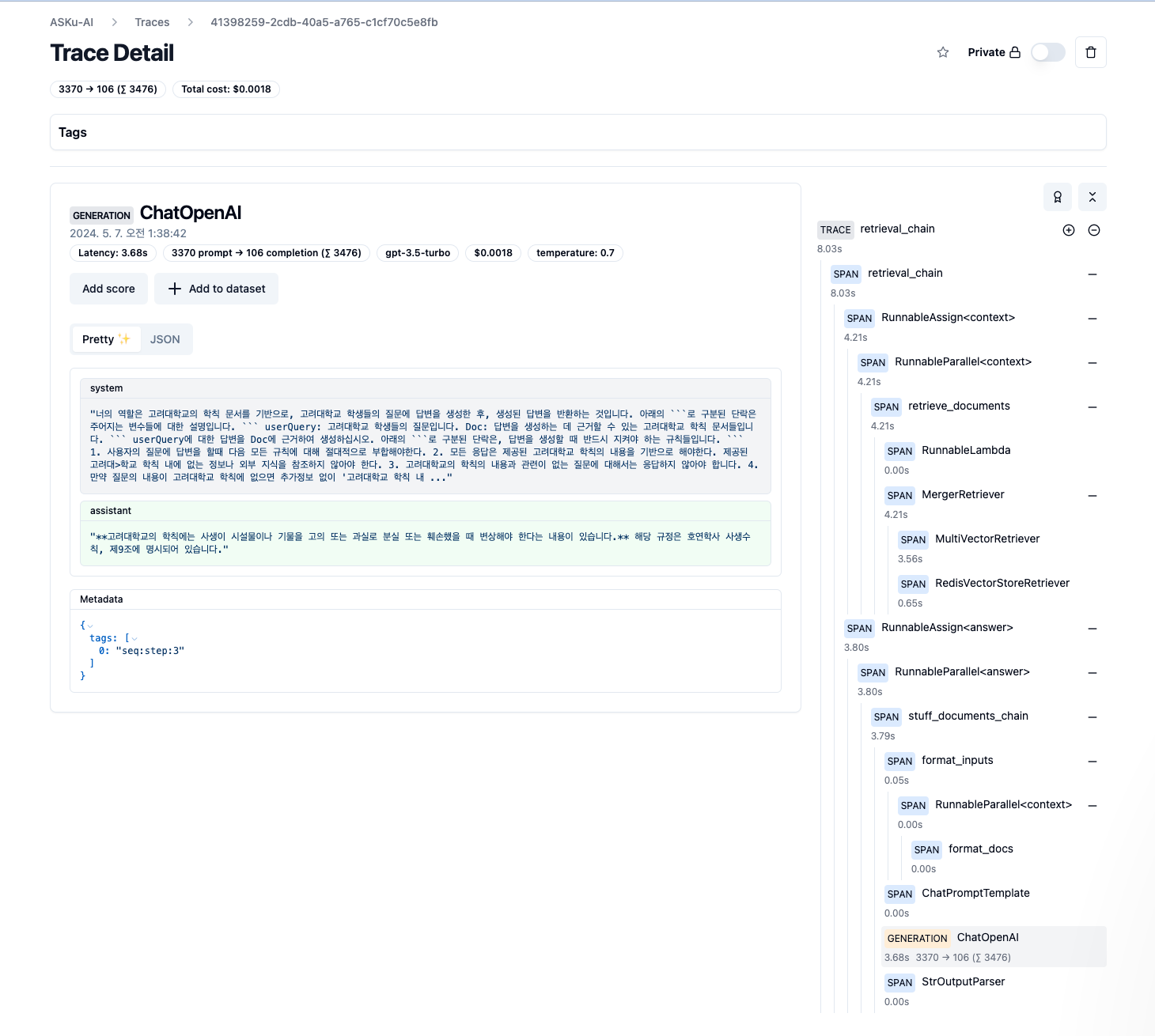Select ChatPromptTemplate span
This screenshot has height=1036, width=1155.
994,902
